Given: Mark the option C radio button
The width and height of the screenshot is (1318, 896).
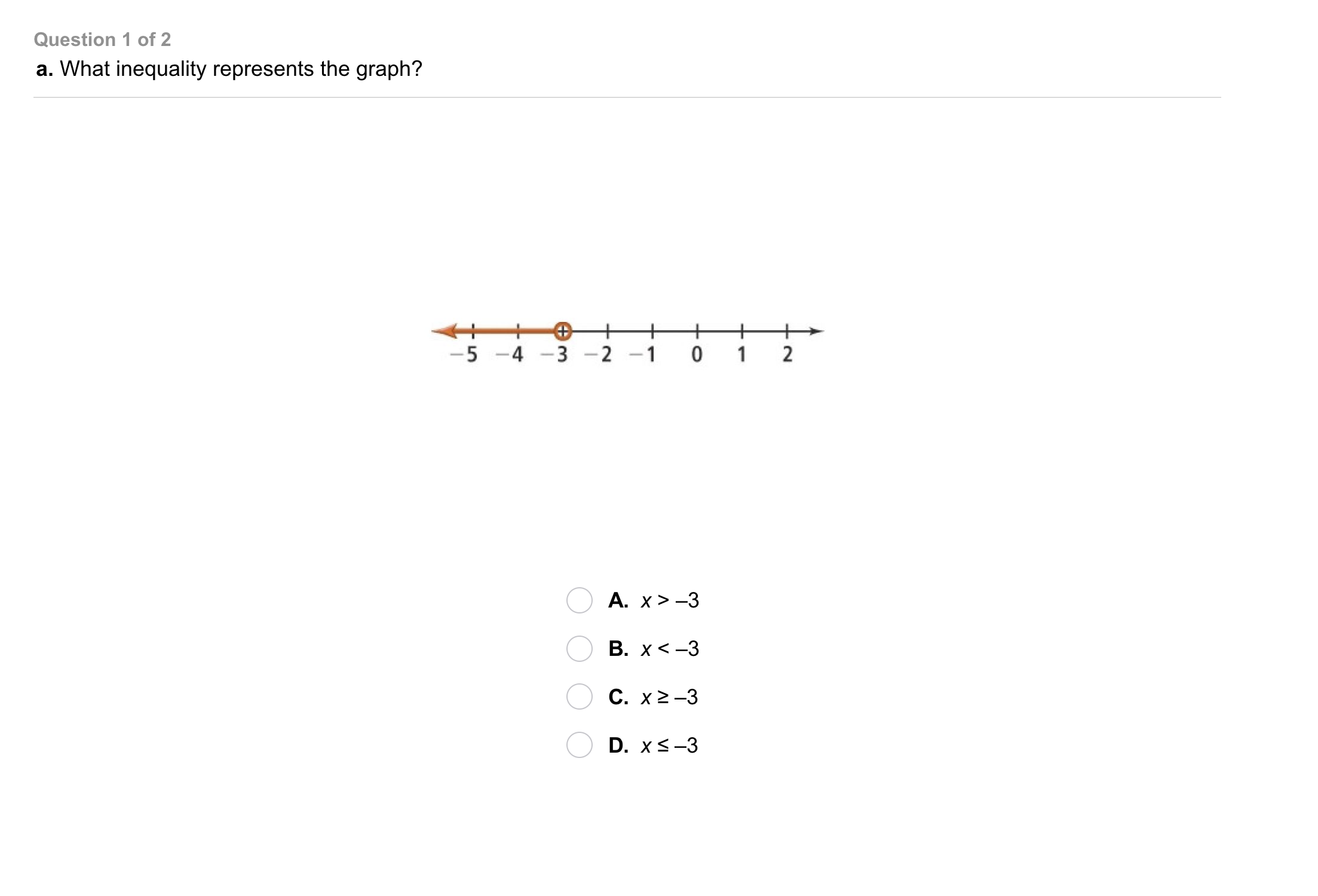Looking at the screenshot, I should [579, 696].
